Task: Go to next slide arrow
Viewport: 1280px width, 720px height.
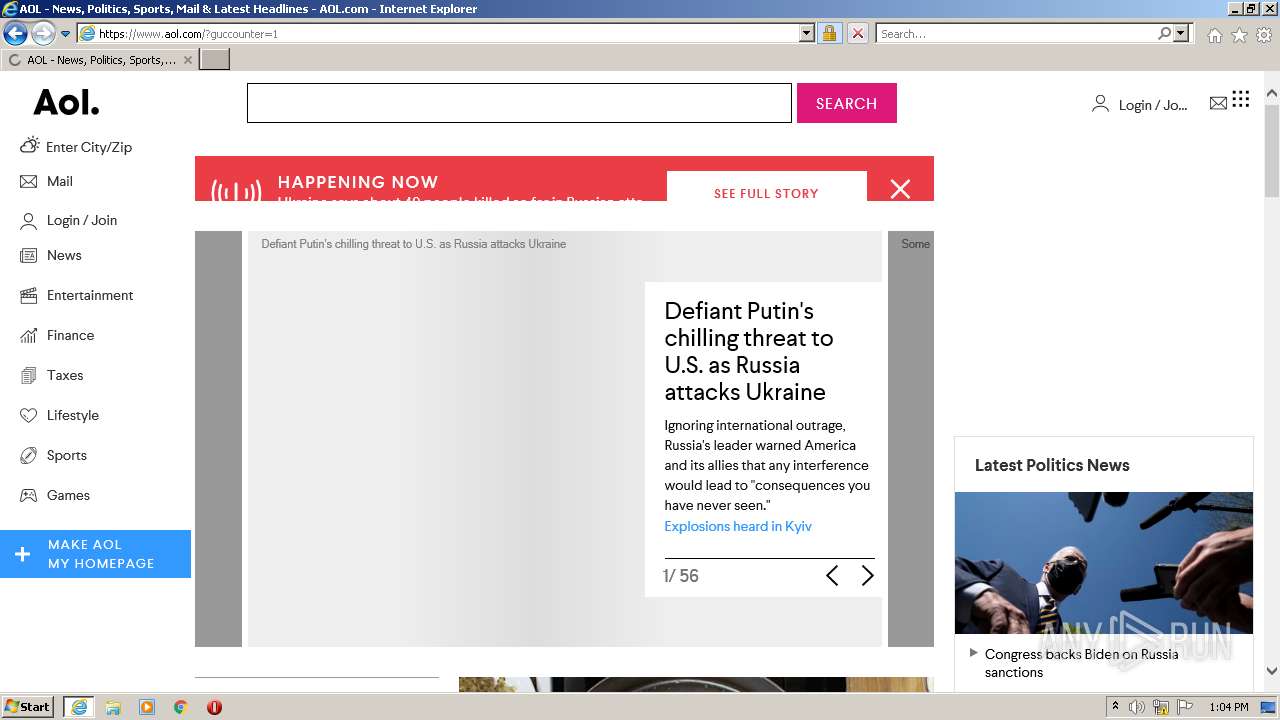Action: click(867, 575)
